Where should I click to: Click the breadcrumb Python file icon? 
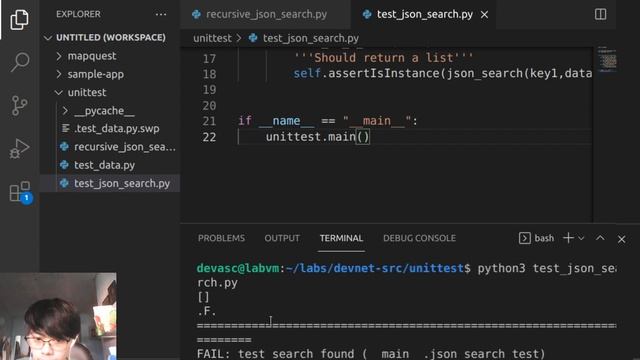coord(253,38)
